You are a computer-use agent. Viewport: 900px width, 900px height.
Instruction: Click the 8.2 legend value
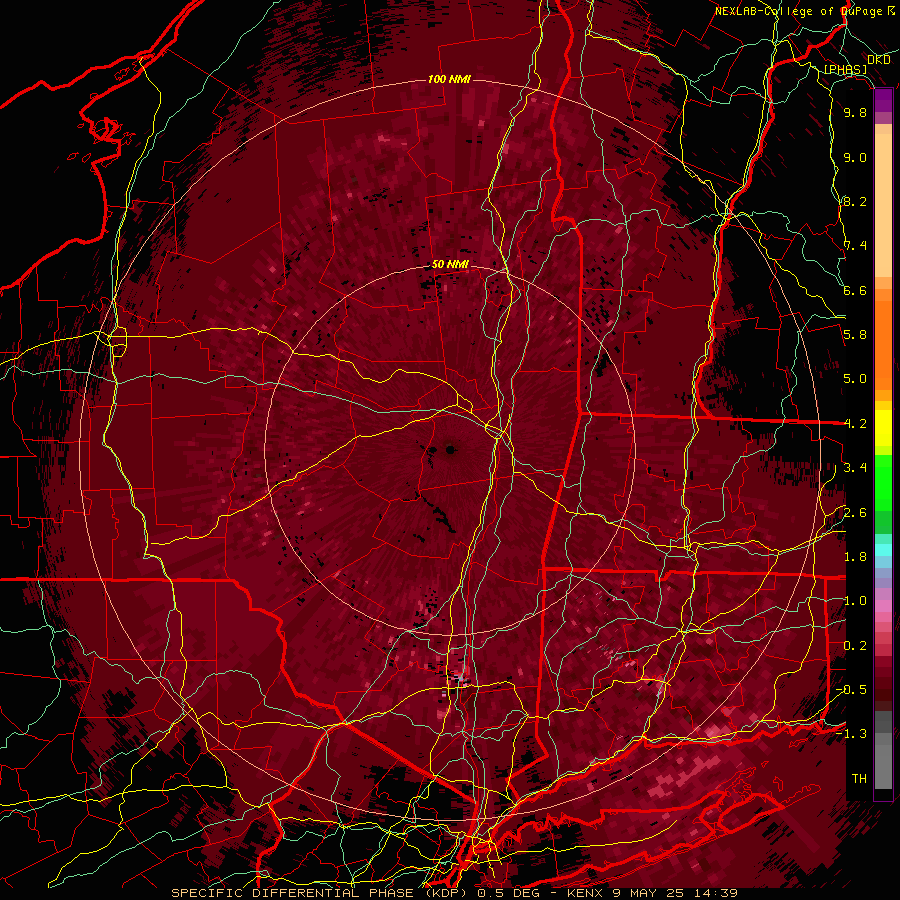(x=855, y=201)
